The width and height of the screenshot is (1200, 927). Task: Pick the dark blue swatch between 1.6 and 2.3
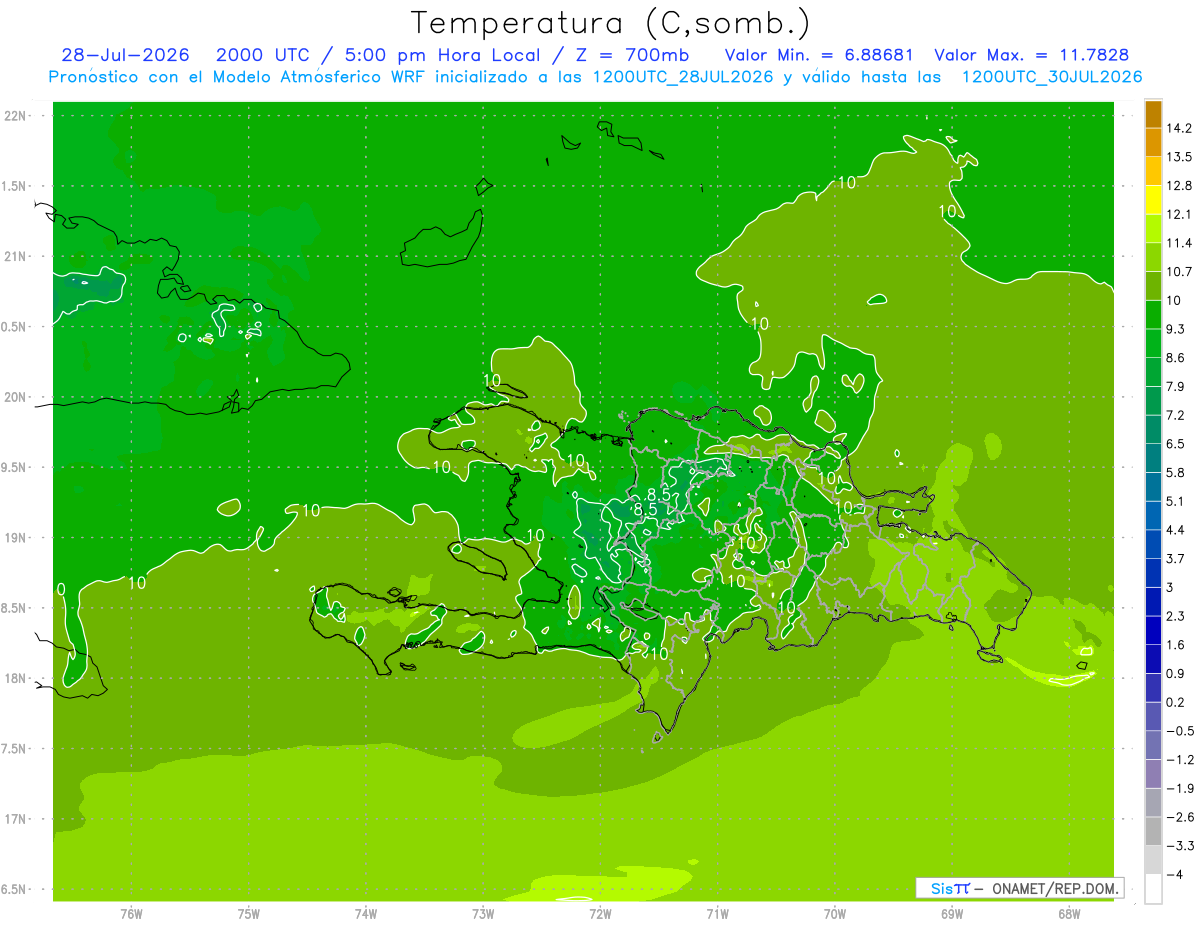[x=1154, y=630]
